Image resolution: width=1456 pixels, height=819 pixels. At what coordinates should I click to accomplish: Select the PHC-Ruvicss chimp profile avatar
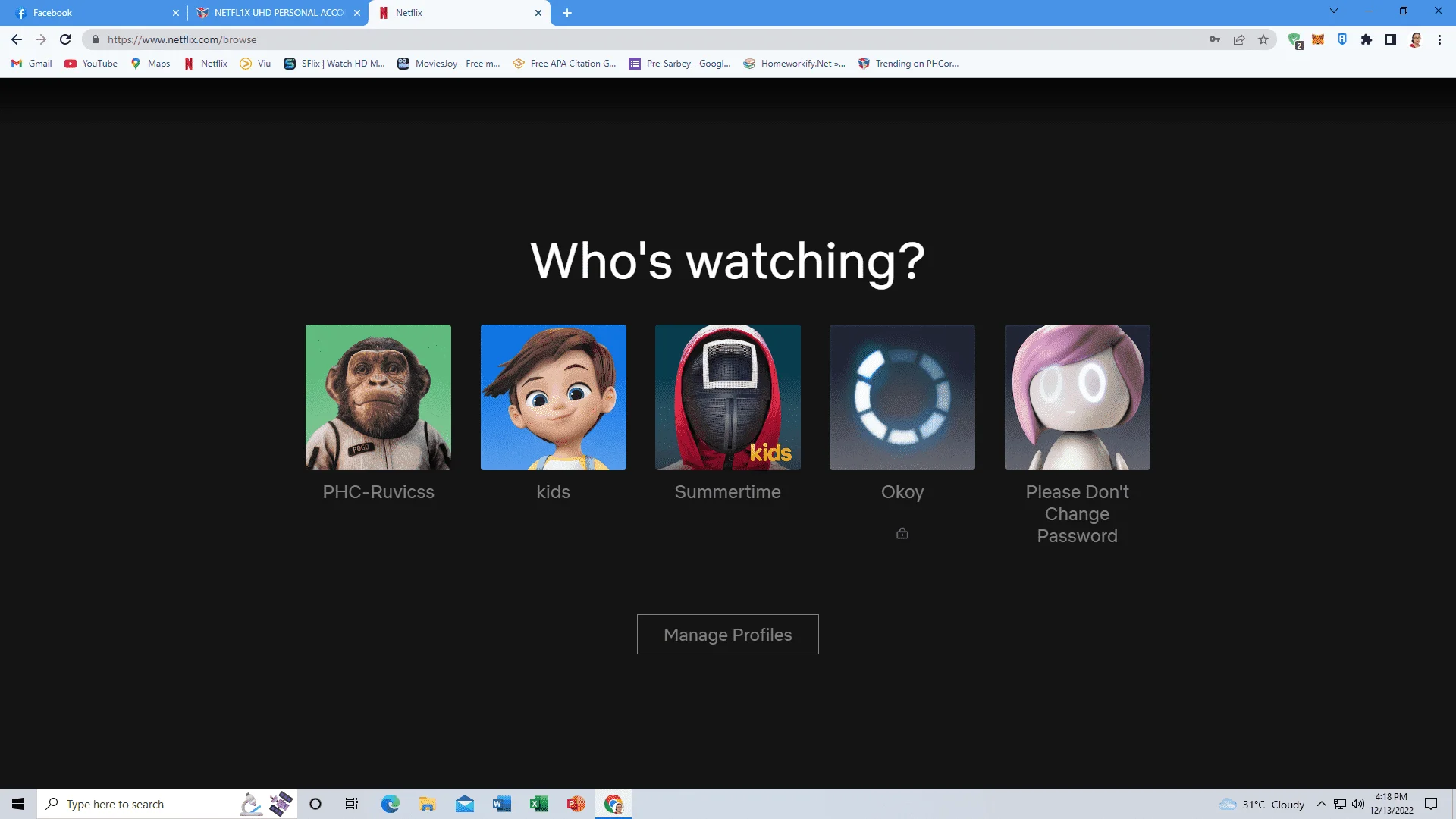tap(378, 397)
